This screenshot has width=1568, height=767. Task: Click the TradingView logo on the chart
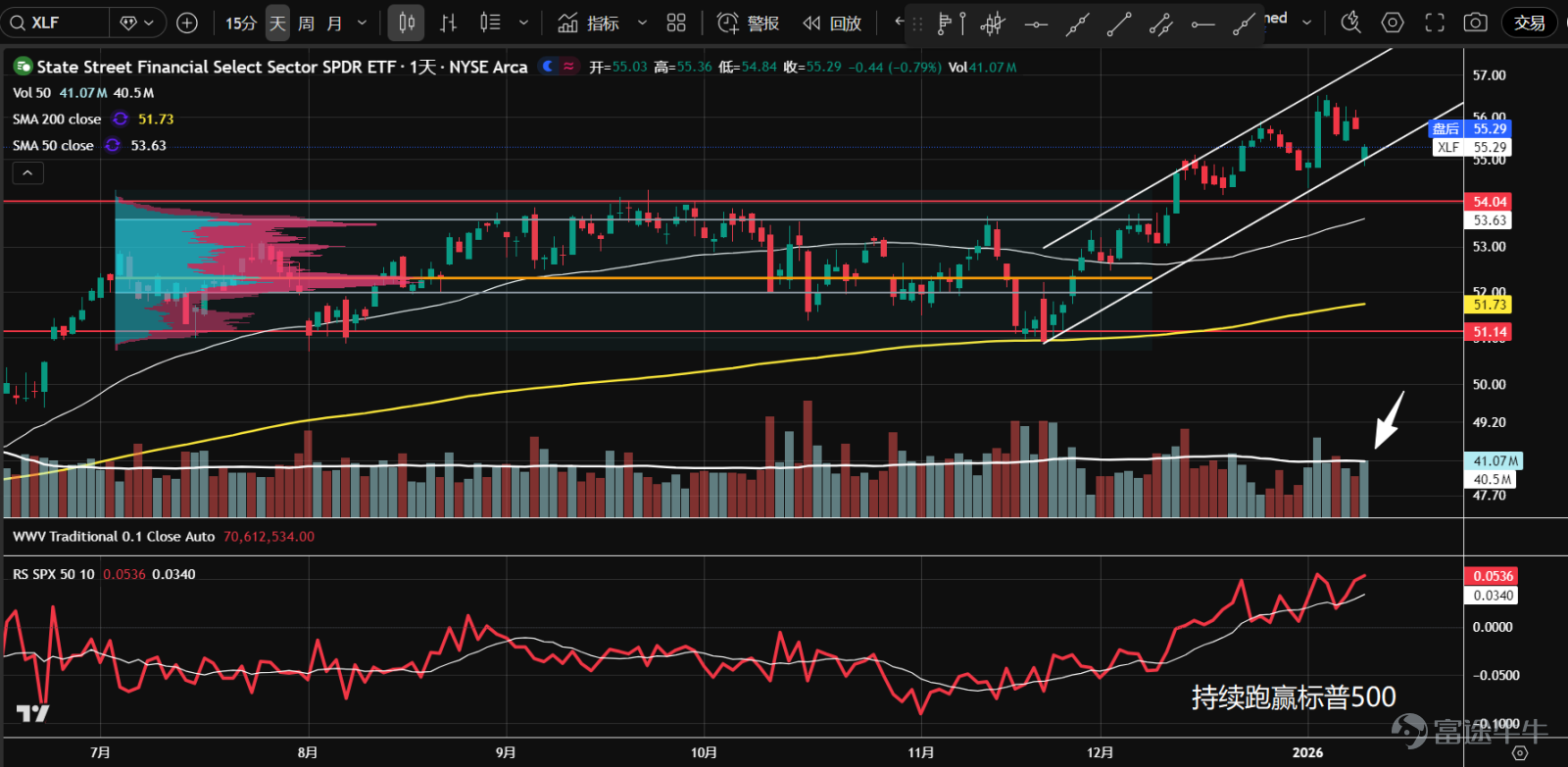(x=32, y=713)
